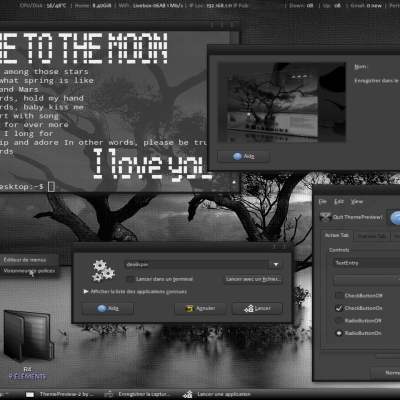
Task: Tick the CheckButtonOff checkbox
Action: point(339,296)
